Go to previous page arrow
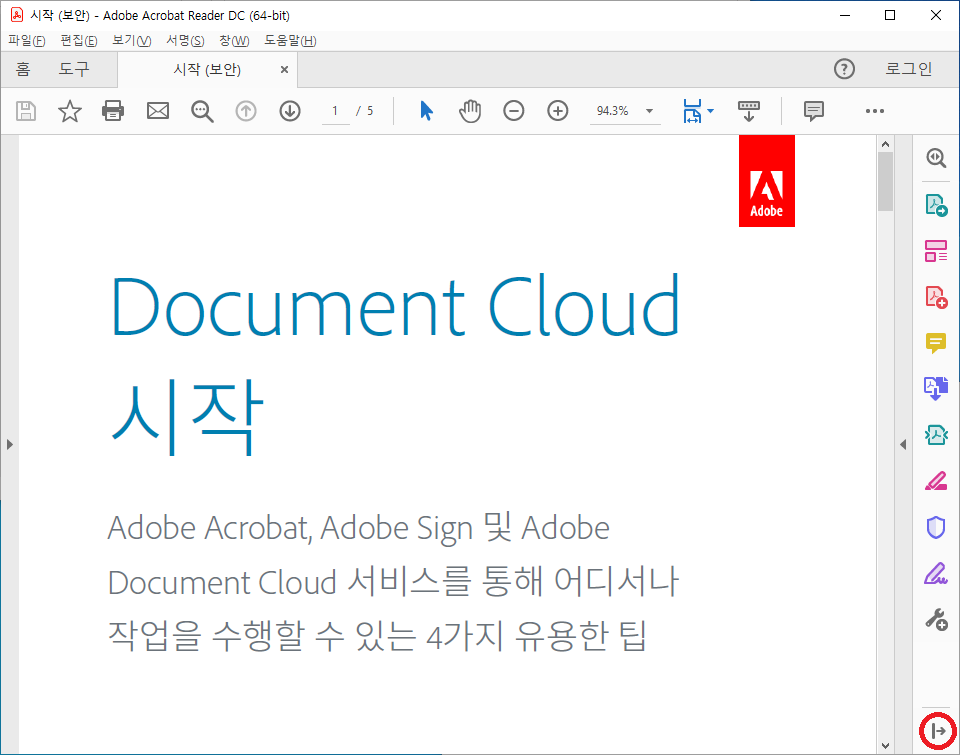The height and width of the screenshot is (755, 960). coord(246,111)
